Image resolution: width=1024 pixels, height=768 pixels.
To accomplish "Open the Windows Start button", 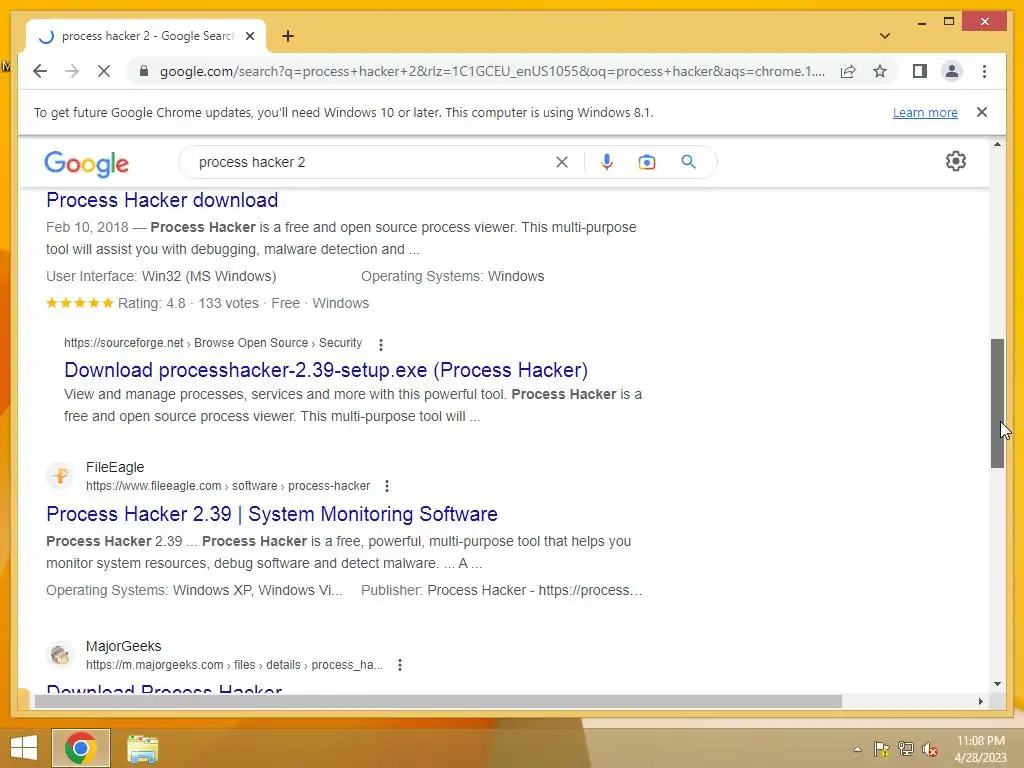I will [24, 748].
